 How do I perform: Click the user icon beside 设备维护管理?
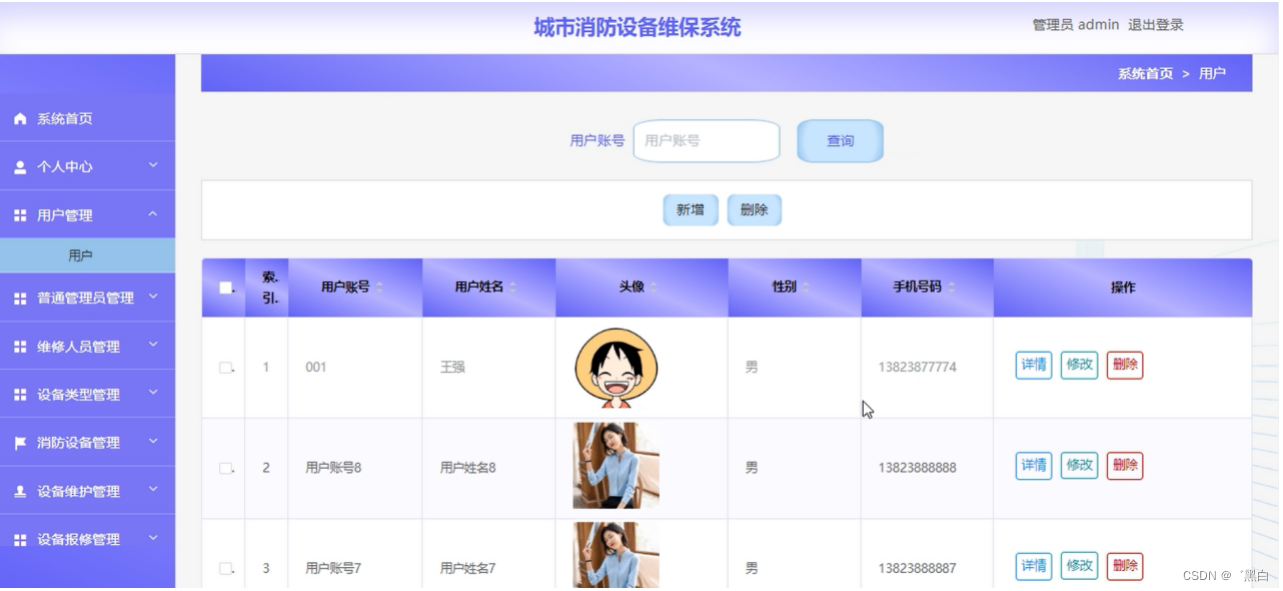tap(20, 491)
